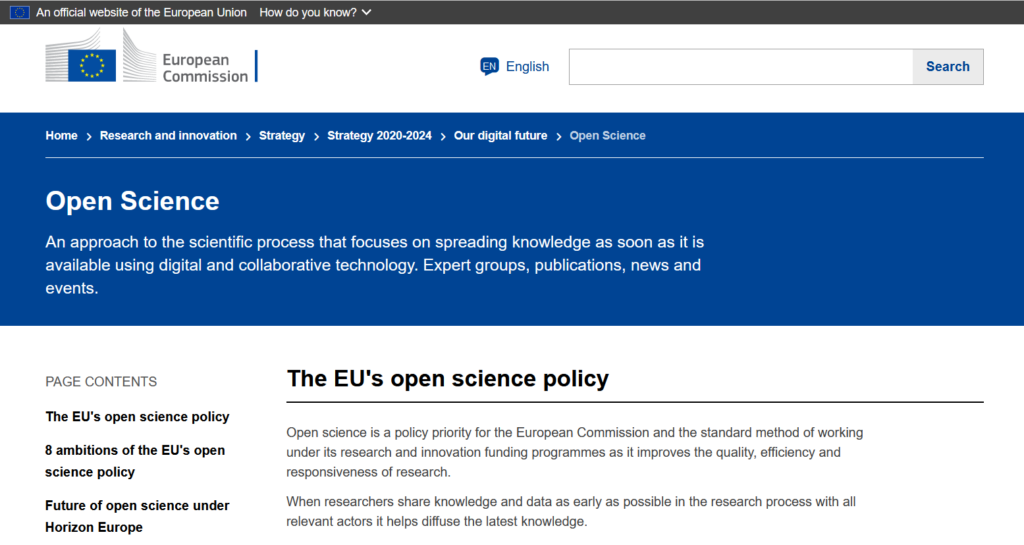Open Strategy 2020-2024 breadcrumb link
Viewport: 1024px width, 545px height.
point(379,136)
